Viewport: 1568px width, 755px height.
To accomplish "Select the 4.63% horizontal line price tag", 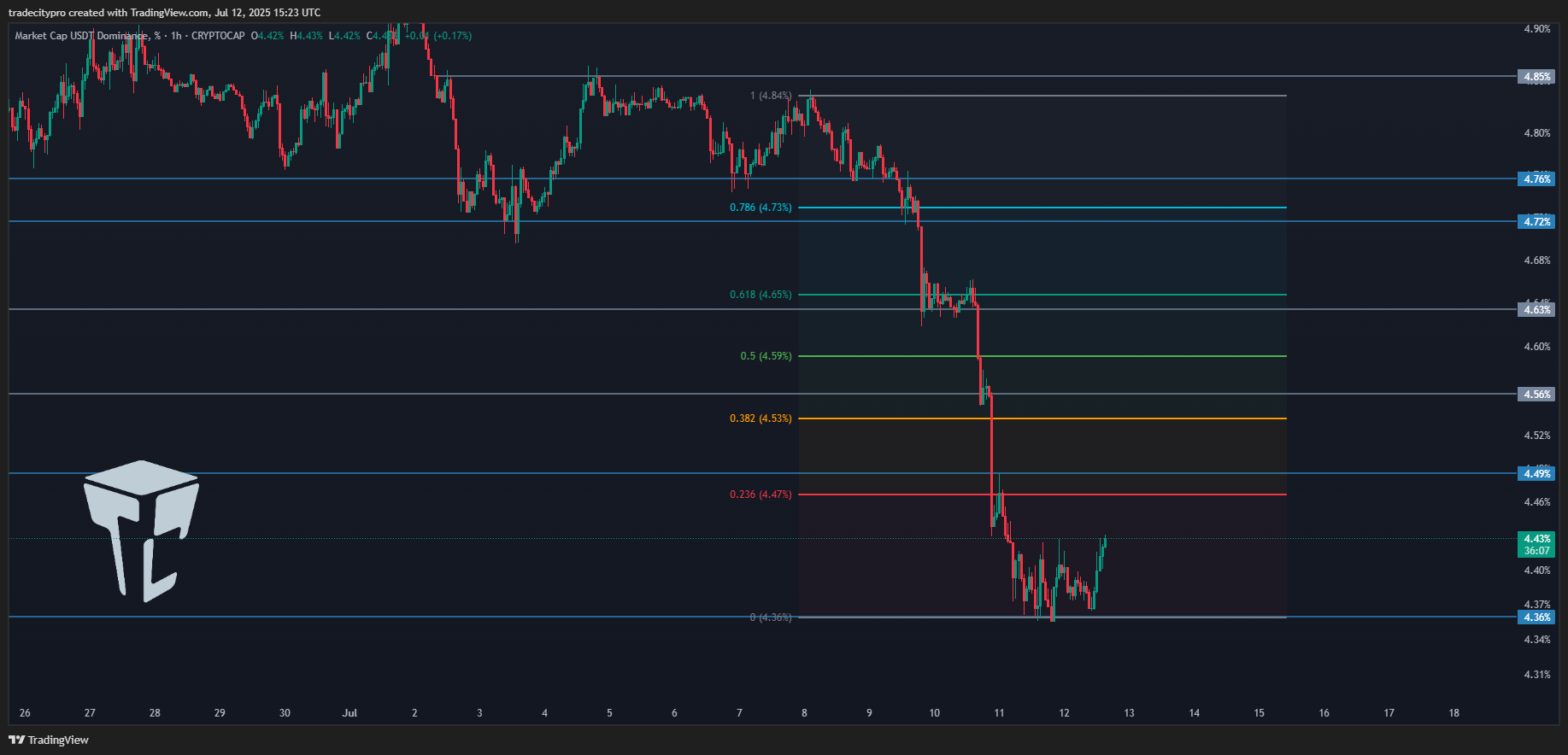I will (x=1536, y=309).
